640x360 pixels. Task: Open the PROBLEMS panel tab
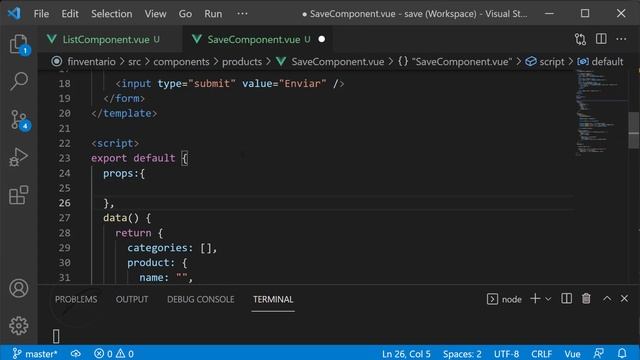(x=76, y=299)
